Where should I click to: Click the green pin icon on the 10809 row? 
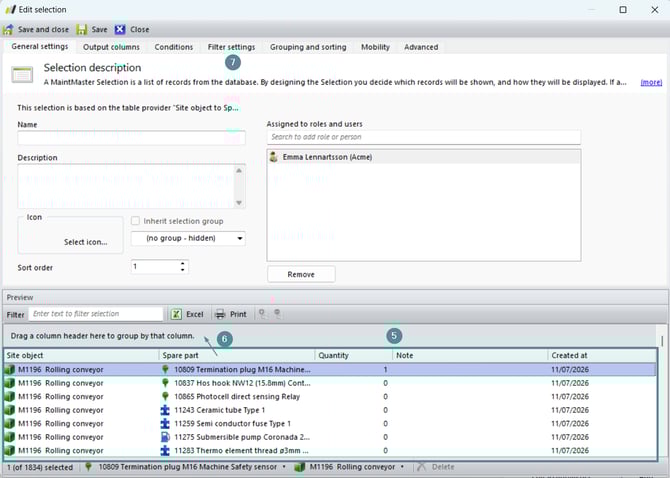pos(165,369)
